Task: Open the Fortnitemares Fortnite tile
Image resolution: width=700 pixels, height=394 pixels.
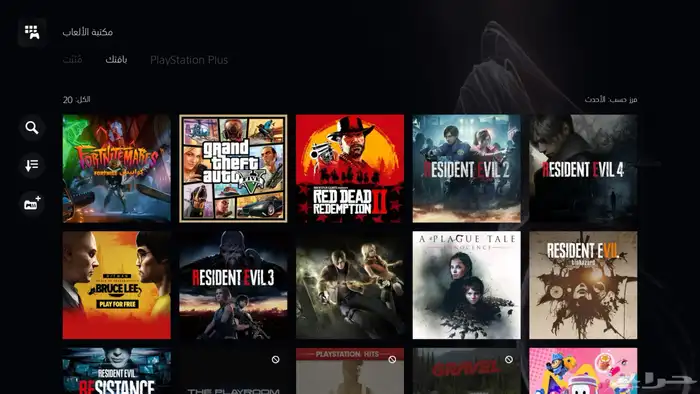Action: [117, 169]
